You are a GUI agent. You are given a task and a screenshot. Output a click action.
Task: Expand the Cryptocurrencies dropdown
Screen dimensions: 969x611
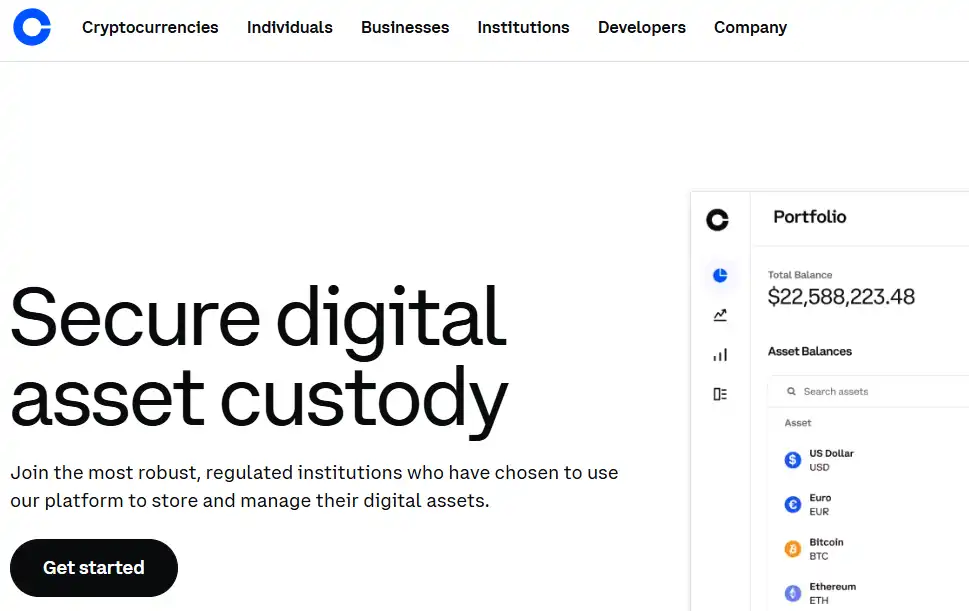click(150, 28)
